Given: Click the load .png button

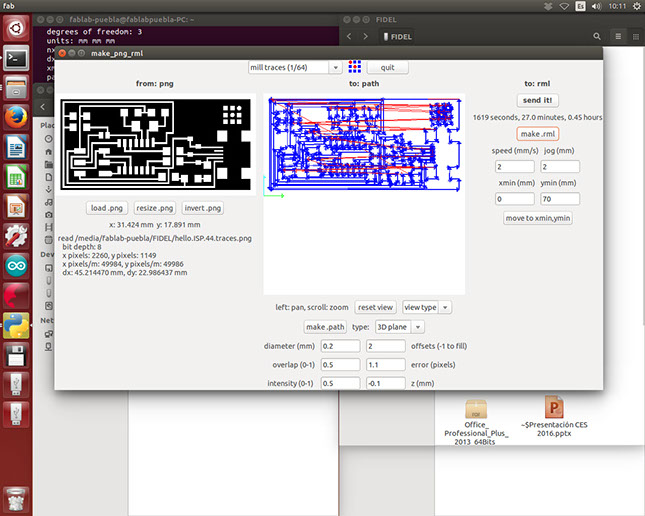Looking at the screenshot, I should point(107,208).
